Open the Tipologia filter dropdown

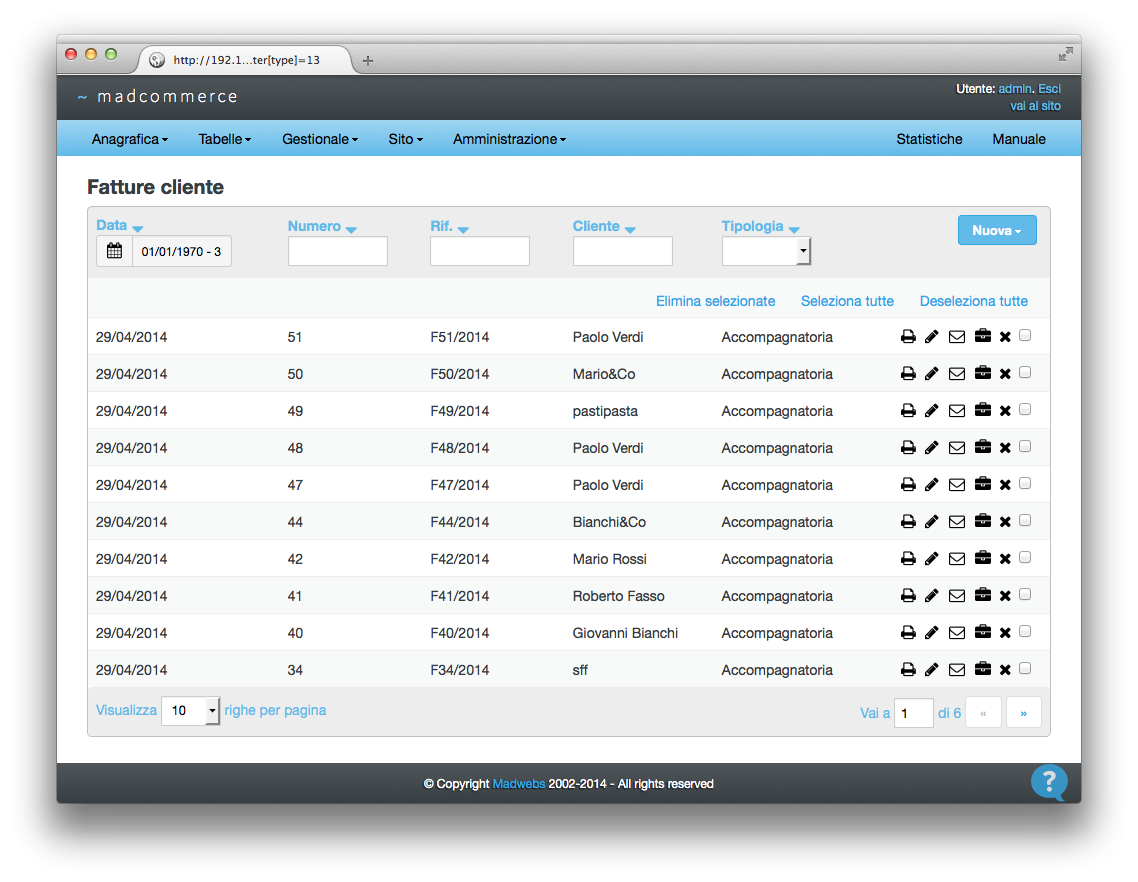[766, 251]
